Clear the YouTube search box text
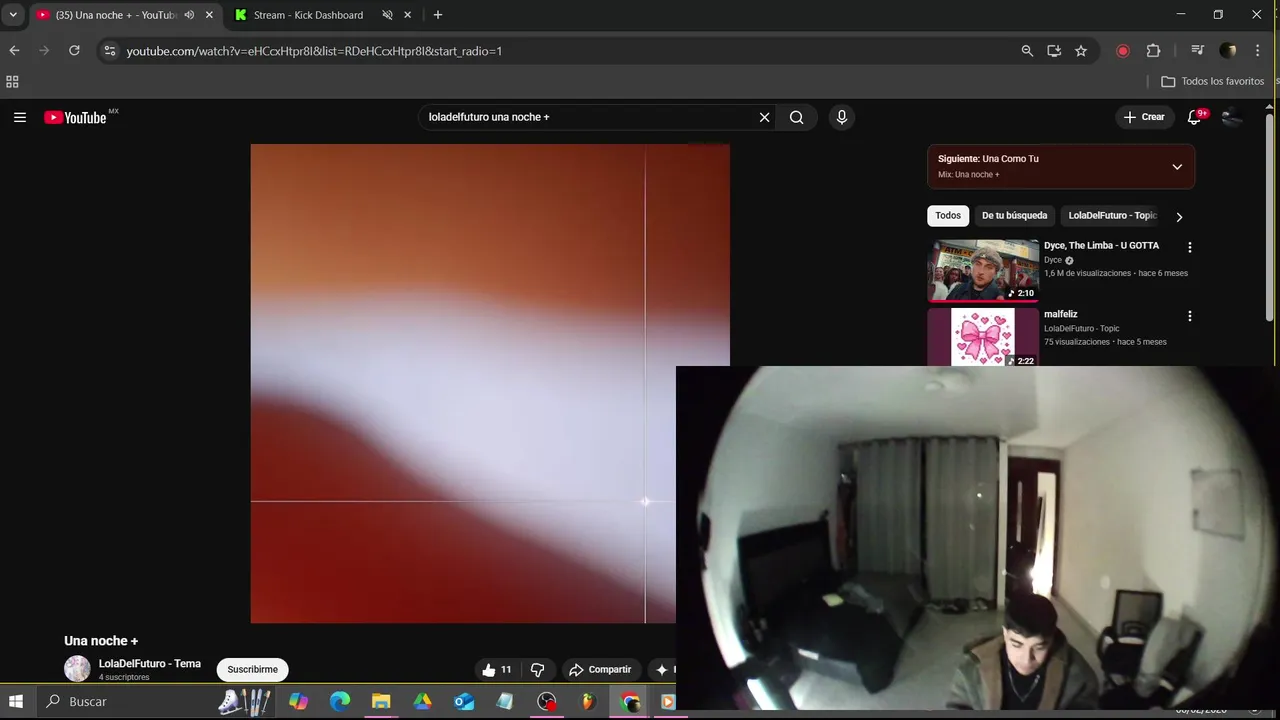This screenshot has width=1280, height=720. 764,117
